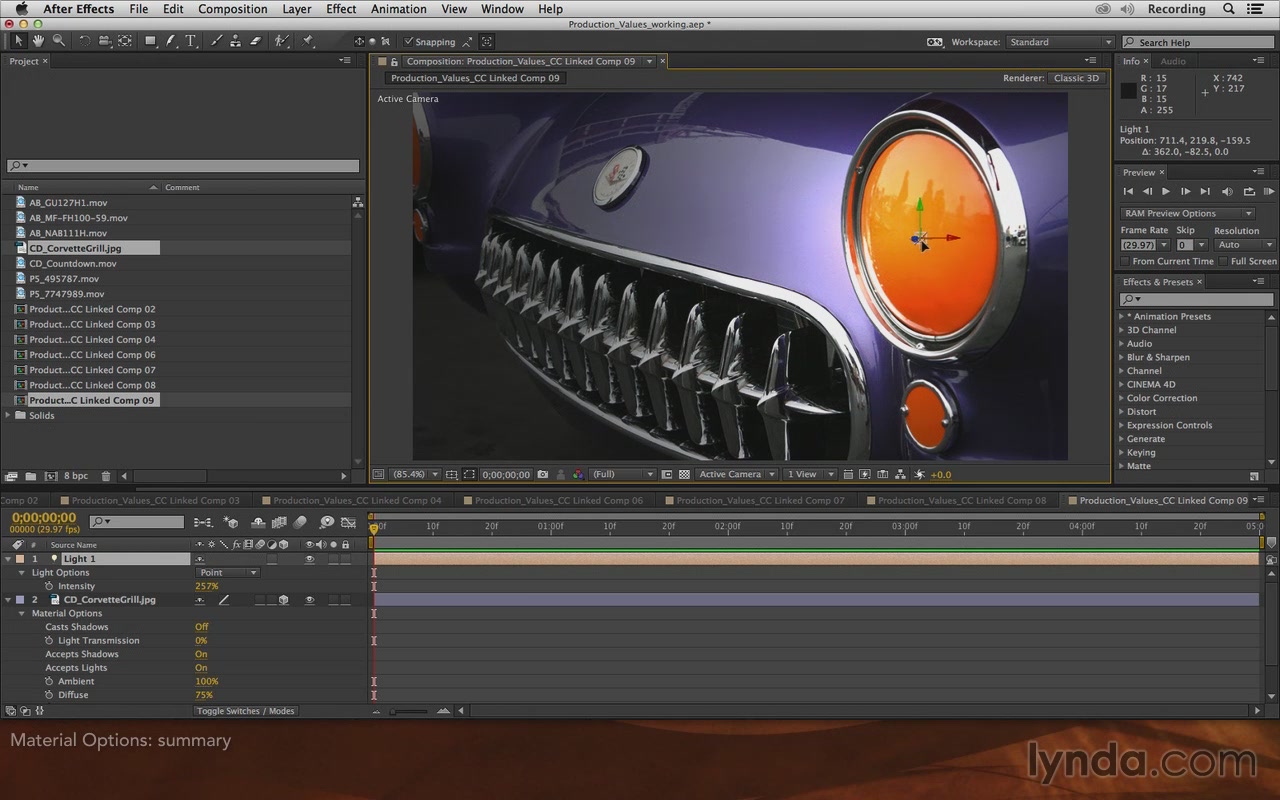
Task: Click Toggle Switches / Modes button
Action: coord(246,711)
